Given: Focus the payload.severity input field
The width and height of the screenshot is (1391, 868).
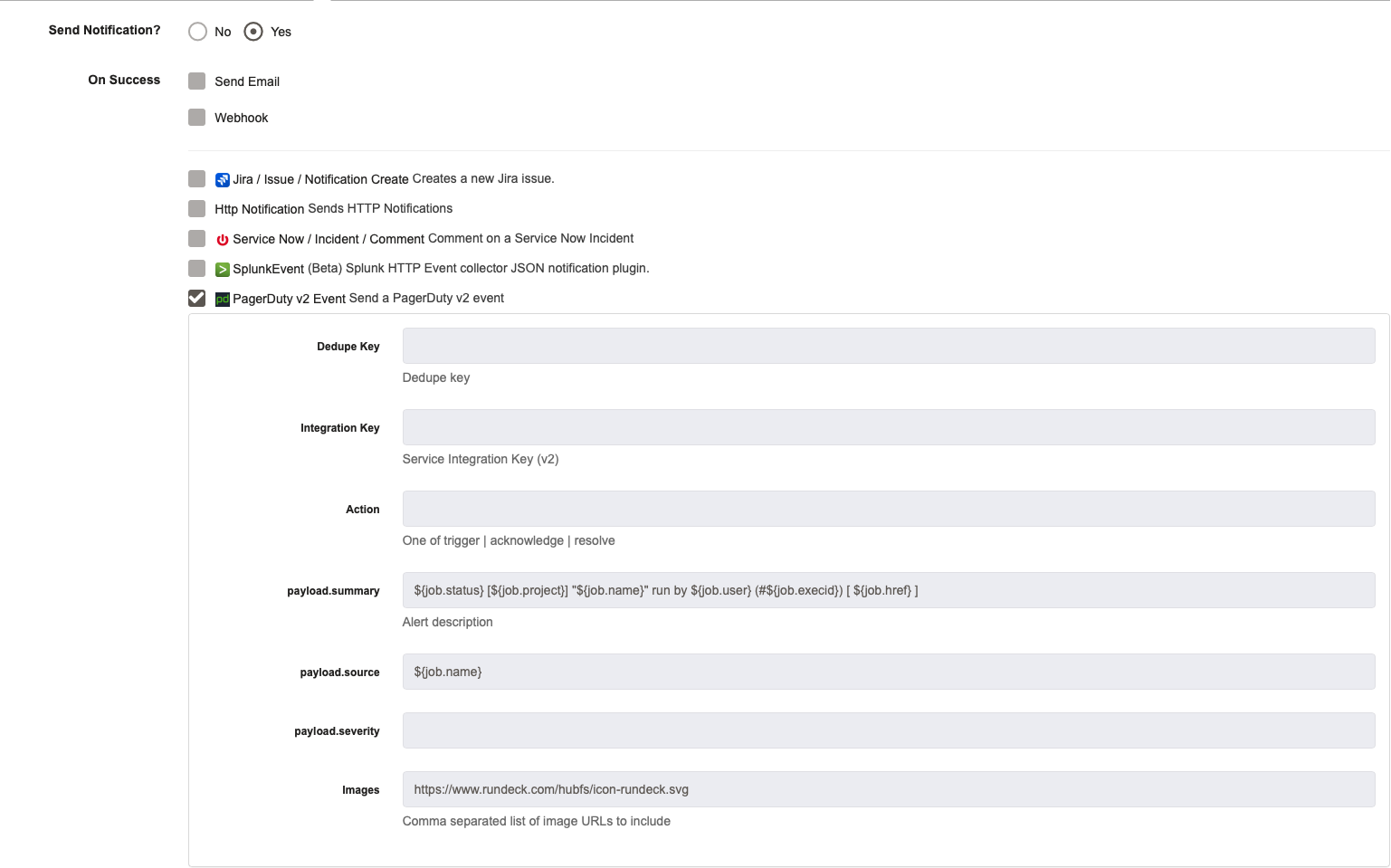Looking at the screenshot, I should tap(889, 730).
